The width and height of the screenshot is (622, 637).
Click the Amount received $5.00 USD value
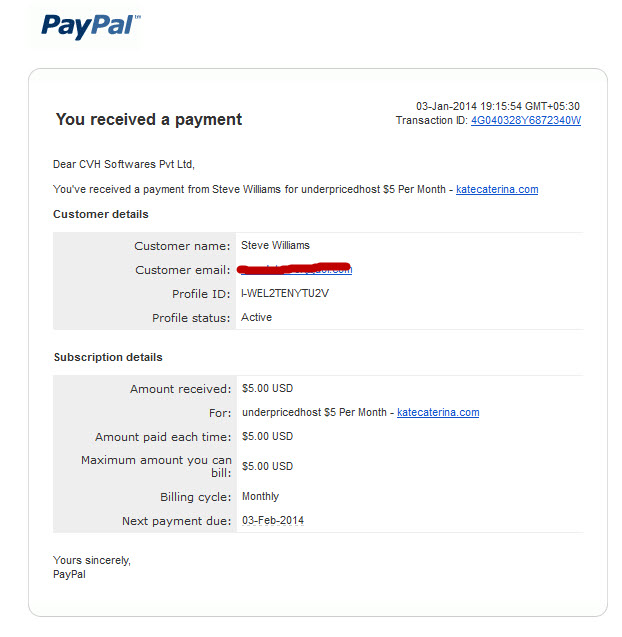pos(267,388)
